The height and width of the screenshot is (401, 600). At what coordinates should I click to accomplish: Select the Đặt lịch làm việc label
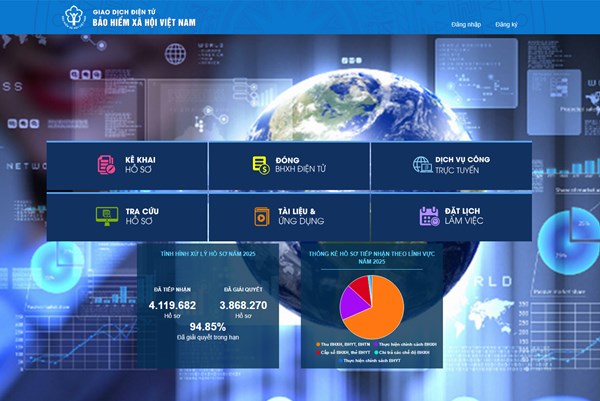465,215
